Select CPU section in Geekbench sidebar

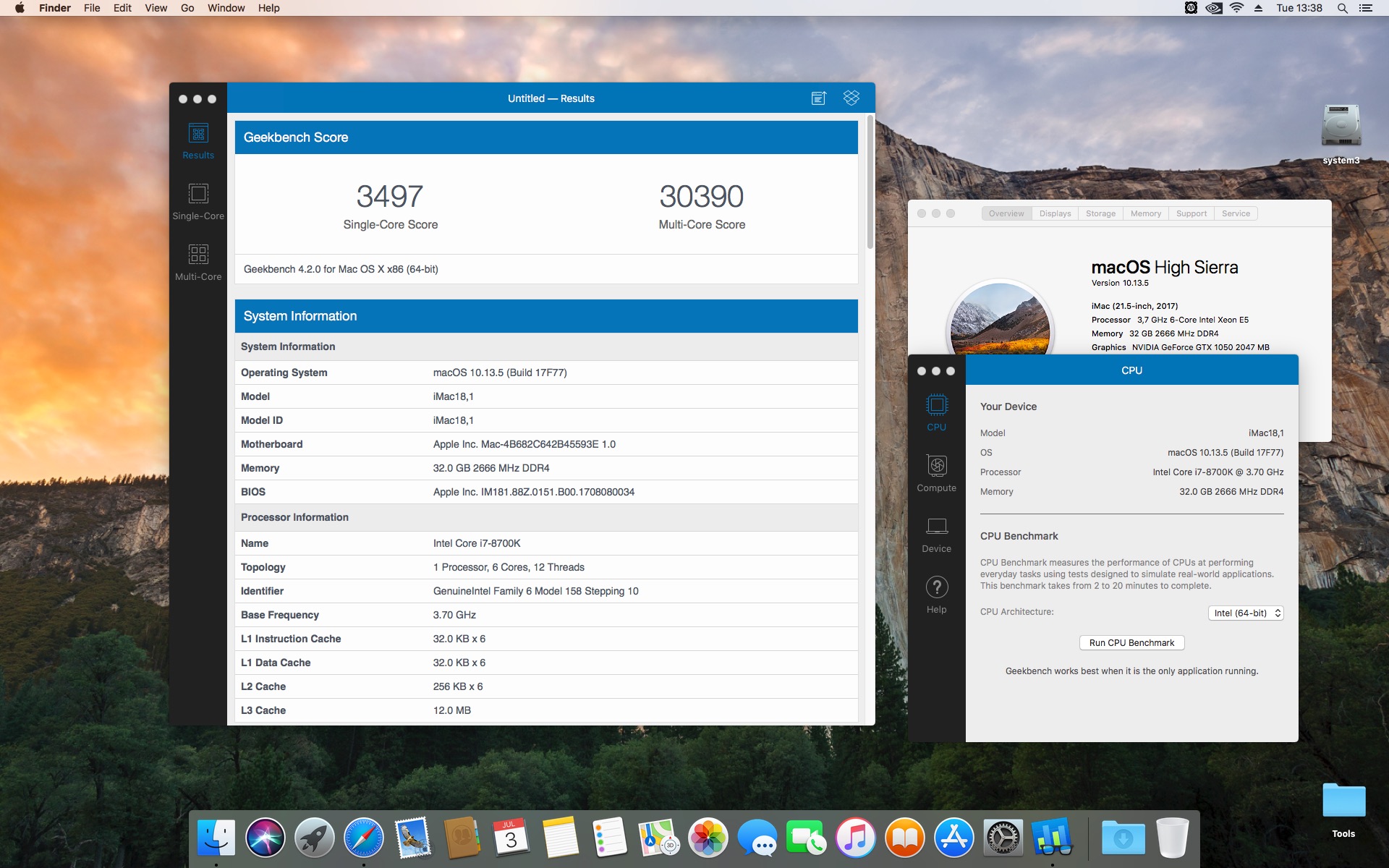point(936,413)
